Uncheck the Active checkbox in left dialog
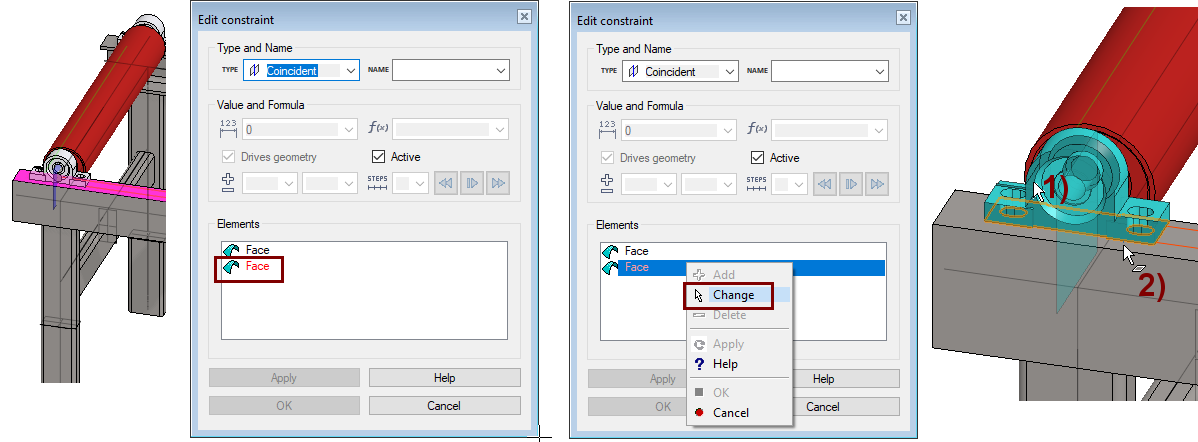This screenshot has width=1198, height=442. coord(379,157)
